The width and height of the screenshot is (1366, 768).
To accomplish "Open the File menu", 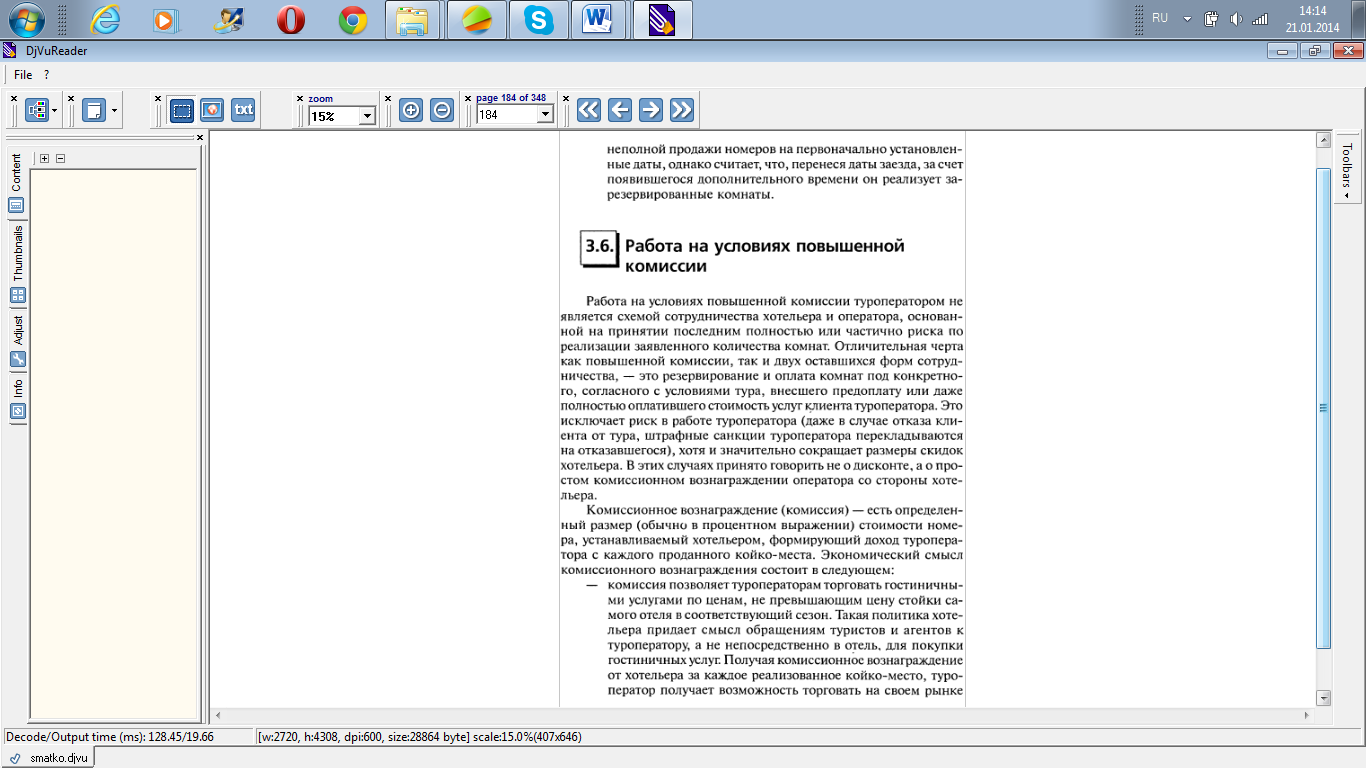I will click(x=23, y=75).
